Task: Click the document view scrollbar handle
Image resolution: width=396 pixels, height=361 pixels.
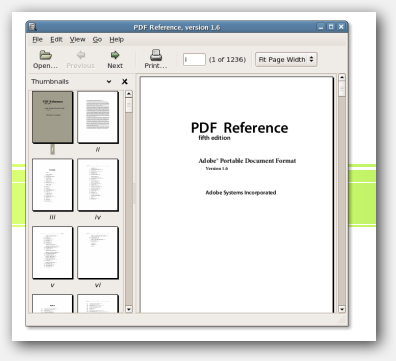Action: tap(342, 89)
